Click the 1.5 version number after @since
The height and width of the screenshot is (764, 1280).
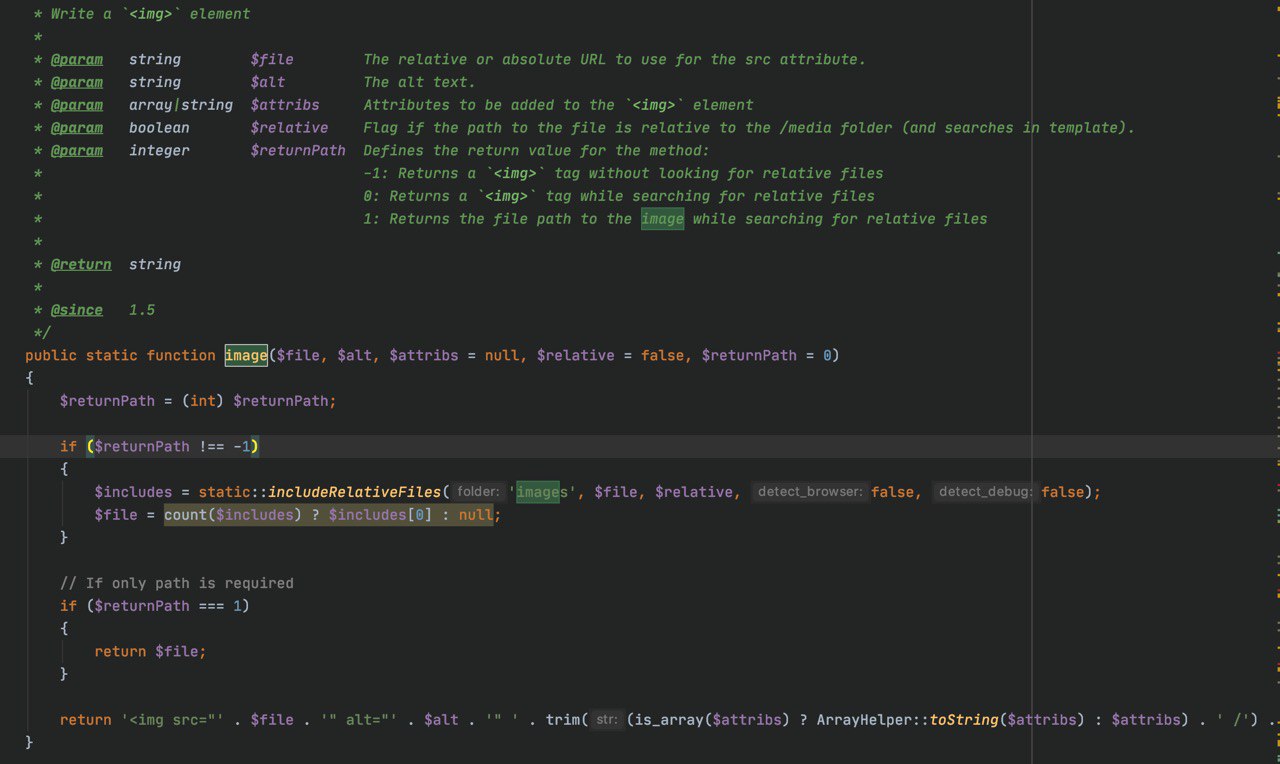(142, 310)
